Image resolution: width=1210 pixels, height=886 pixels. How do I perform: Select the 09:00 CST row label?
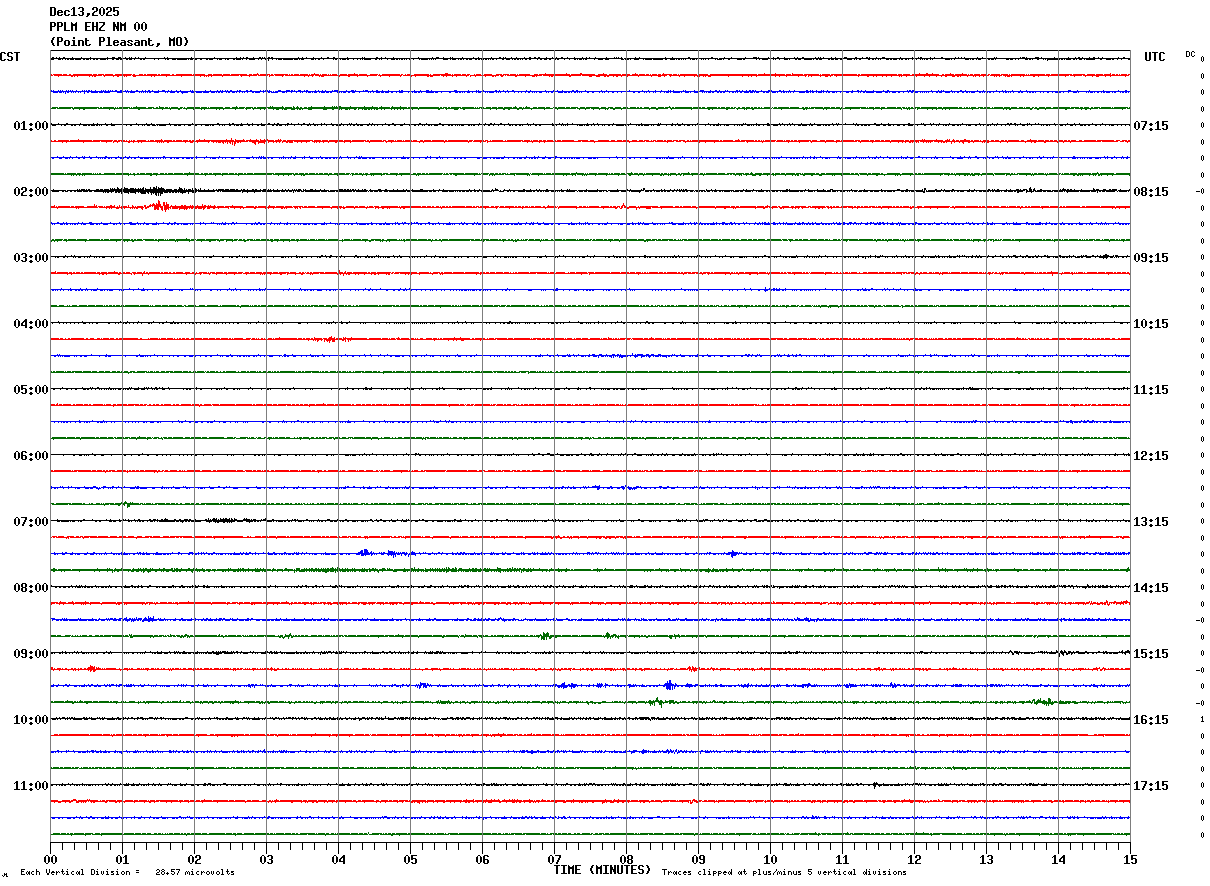tap(30, 654)
